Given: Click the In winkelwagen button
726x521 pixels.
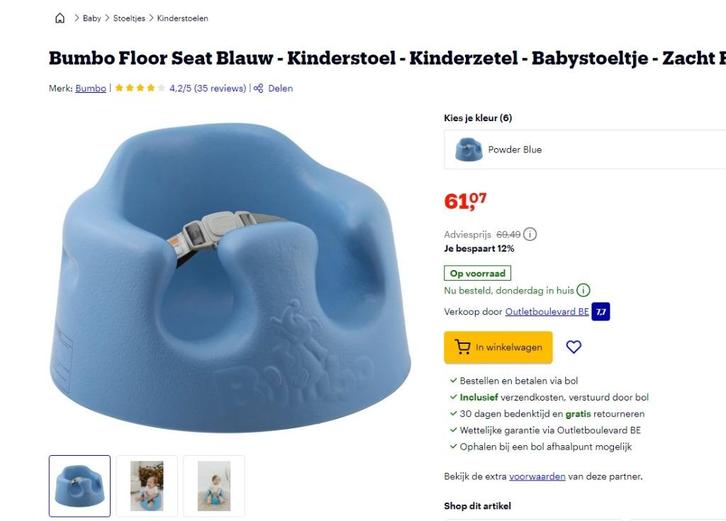Looking at the screenshot, I should pos(497,347).
